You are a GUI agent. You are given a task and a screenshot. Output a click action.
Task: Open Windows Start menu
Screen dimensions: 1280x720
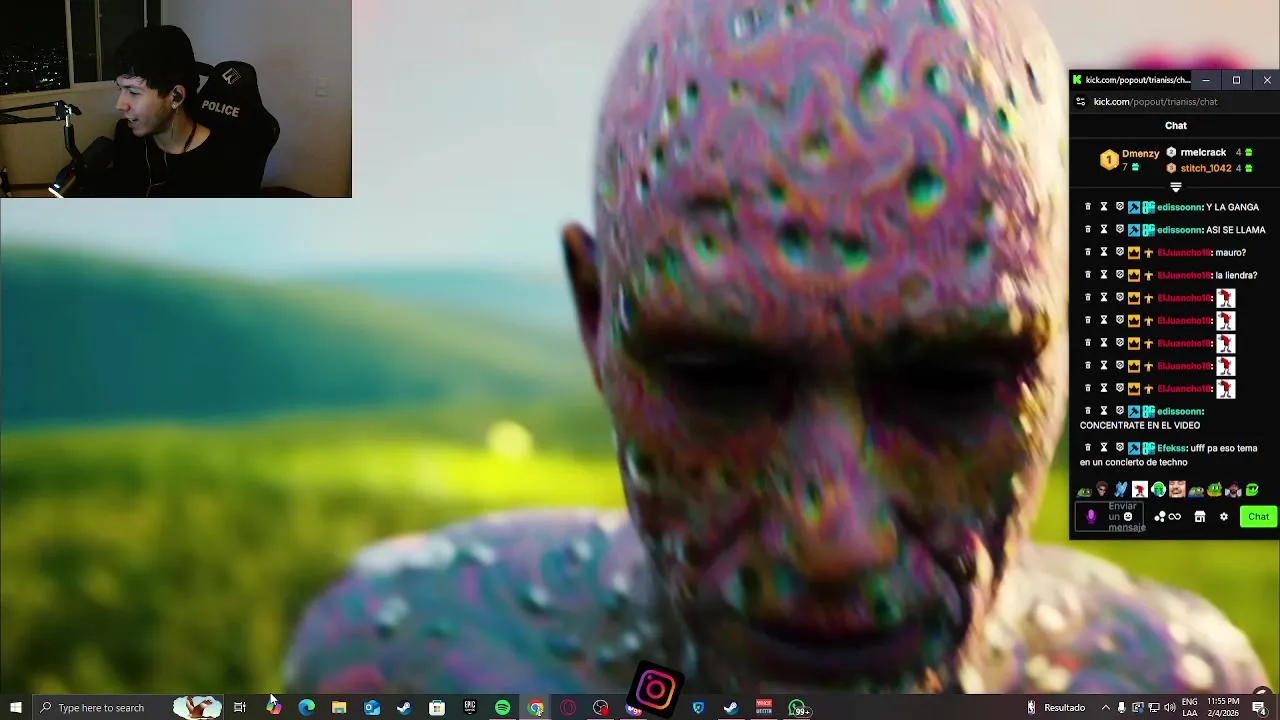click(16, 708)
